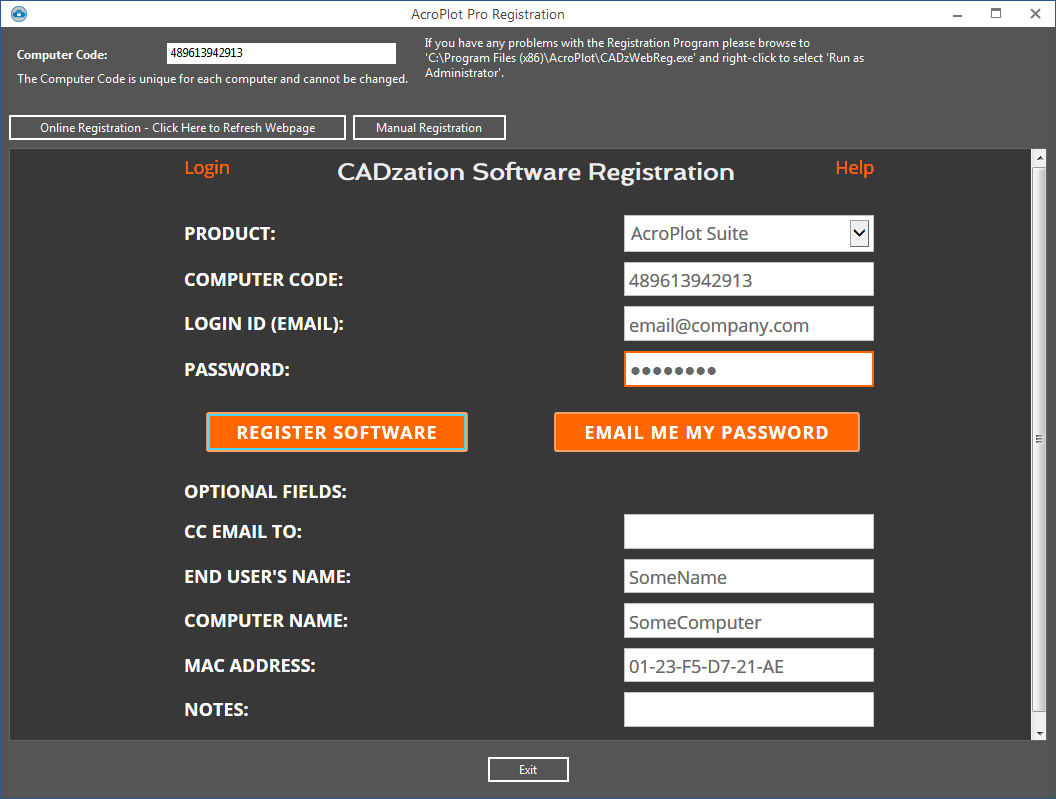Click the NOTES field
The image size is (1056, 799).
749,709
